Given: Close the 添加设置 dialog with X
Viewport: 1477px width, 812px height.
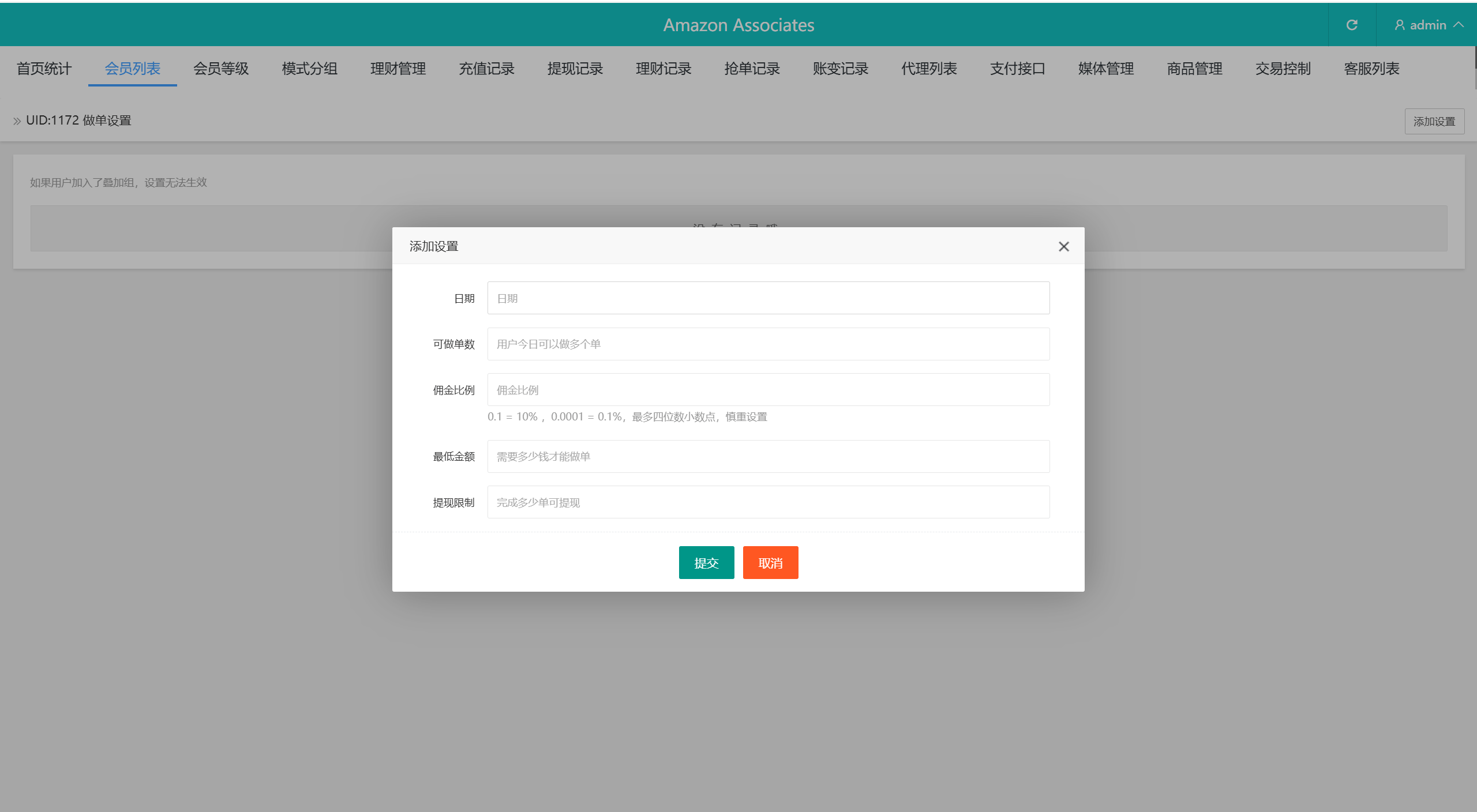Looking at the screenshot, I should pyautogui.click(x=1064, y=247).
